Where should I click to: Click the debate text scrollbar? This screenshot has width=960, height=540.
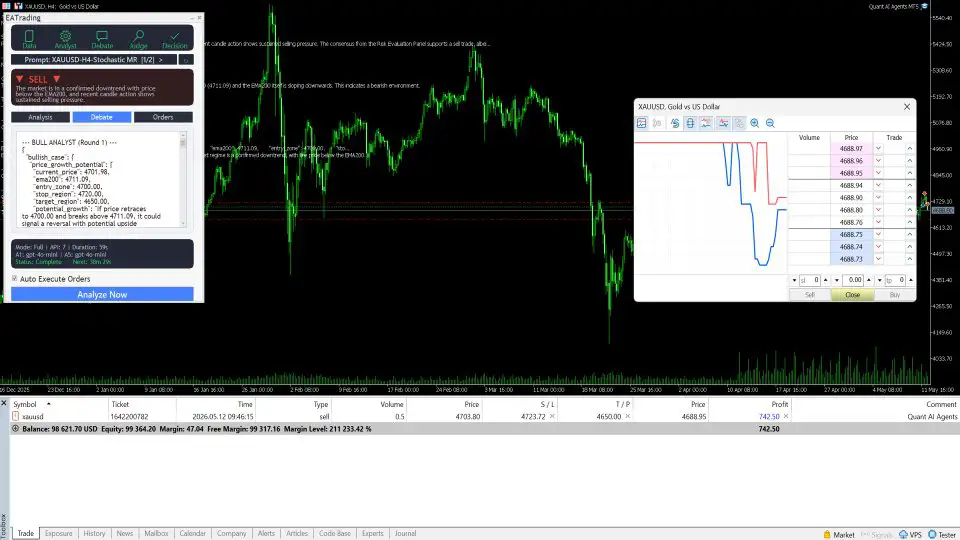182,179
